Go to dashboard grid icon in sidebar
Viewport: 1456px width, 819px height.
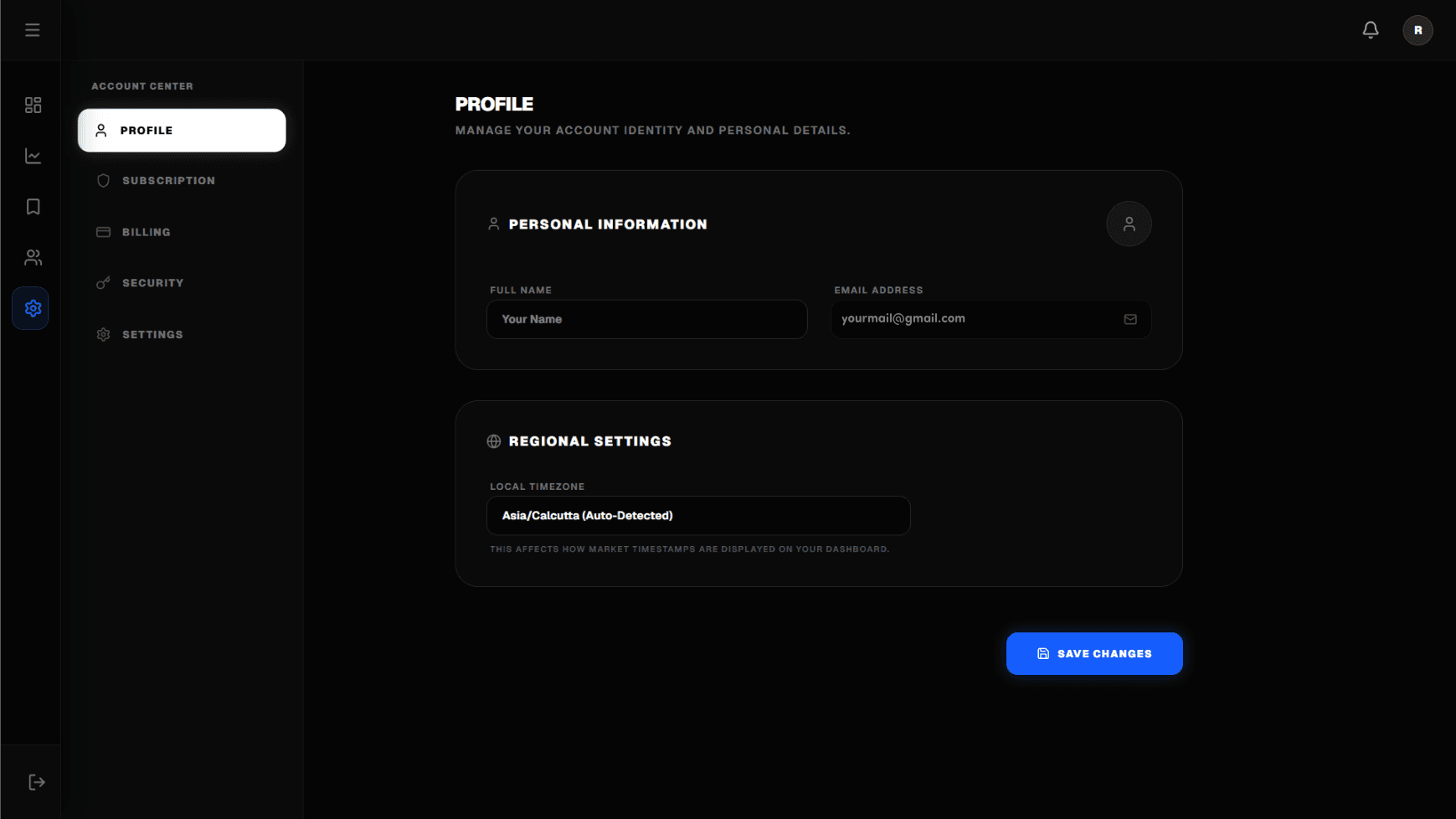[x=33, y=106]
